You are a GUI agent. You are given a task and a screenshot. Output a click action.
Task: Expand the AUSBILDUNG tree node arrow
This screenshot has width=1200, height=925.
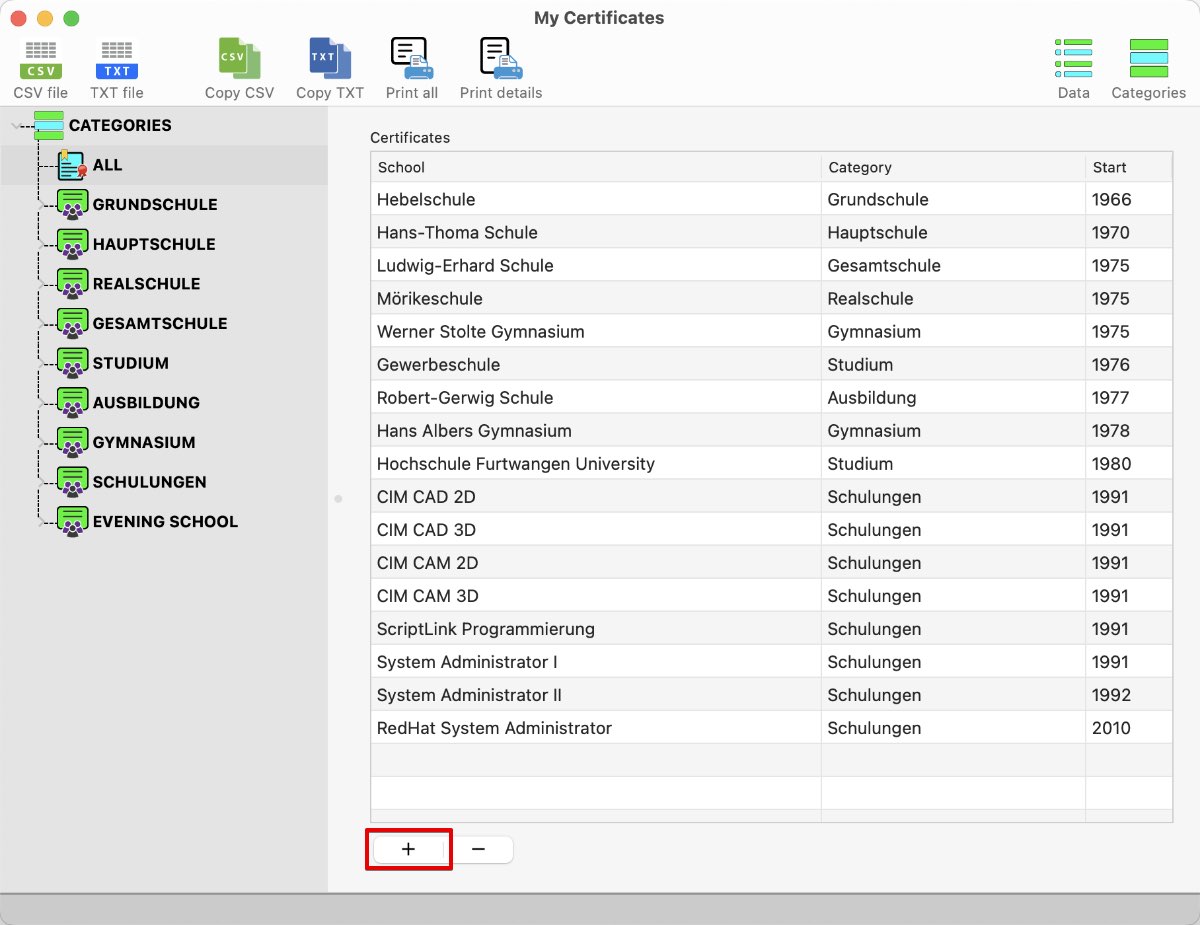[41, 403]
